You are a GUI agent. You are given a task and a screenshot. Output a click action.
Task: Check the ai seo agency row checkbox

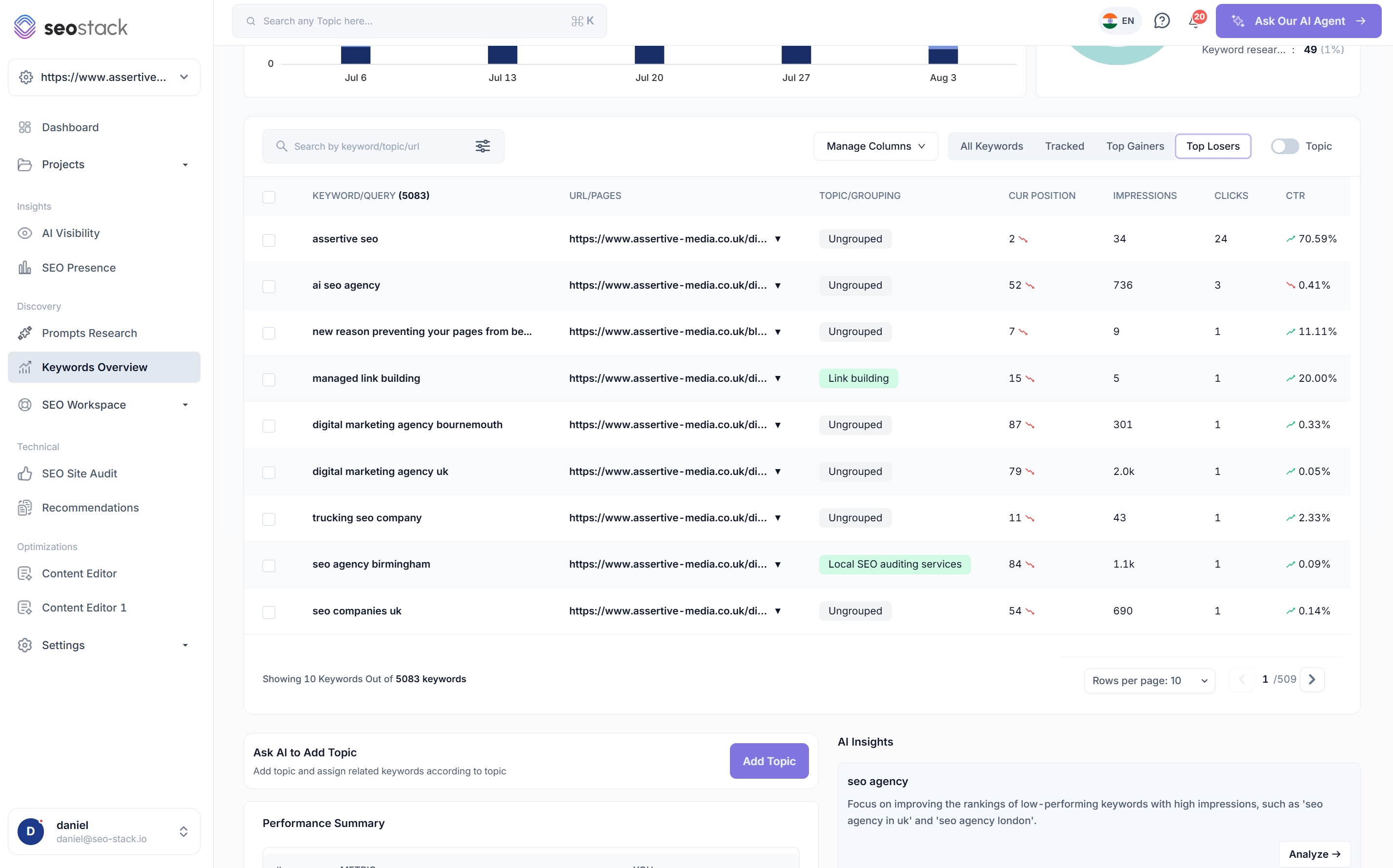(269, 286)
